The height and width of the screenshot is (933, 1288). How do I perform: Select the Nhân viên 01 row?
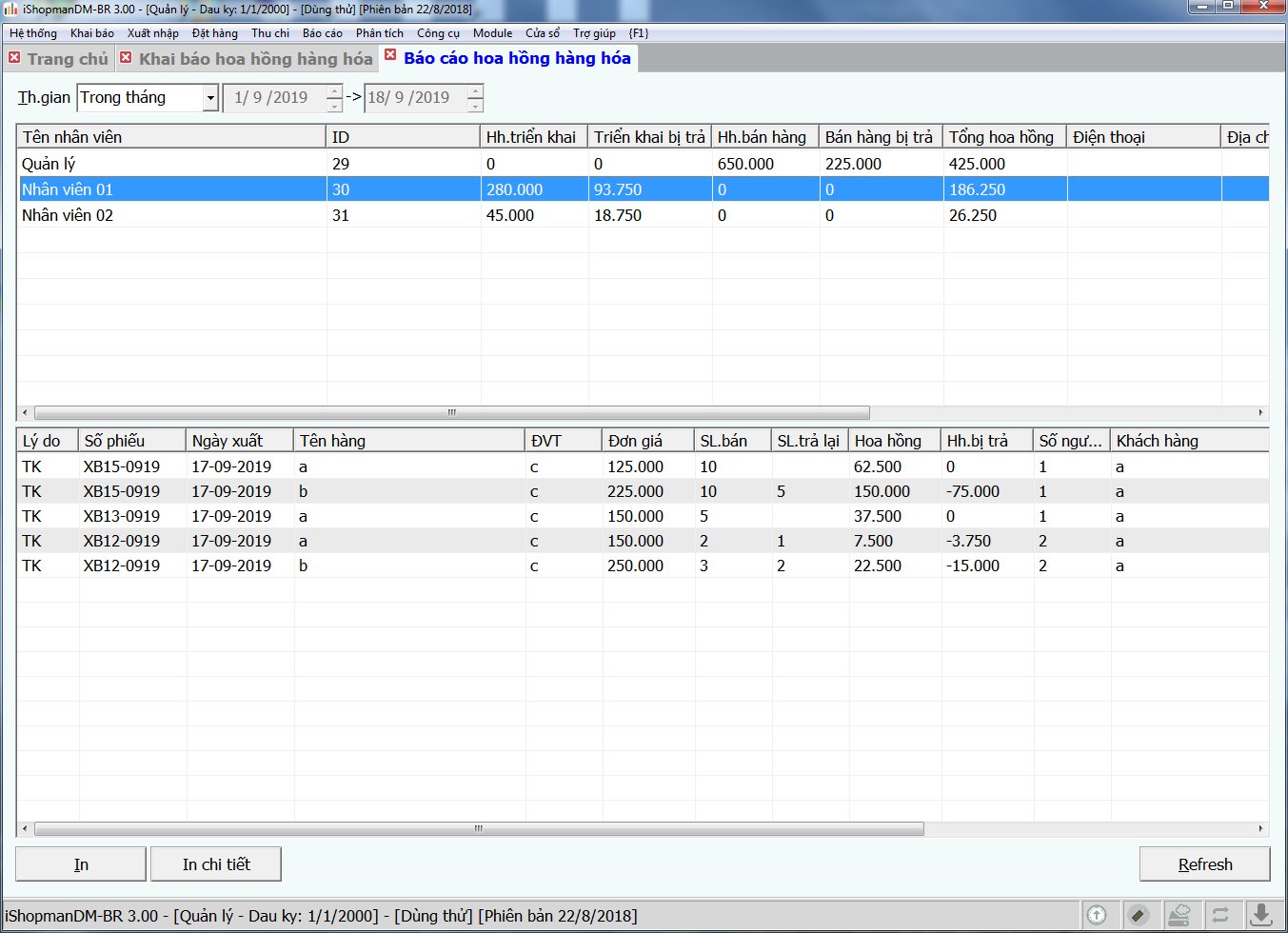[x=643, y=189]
